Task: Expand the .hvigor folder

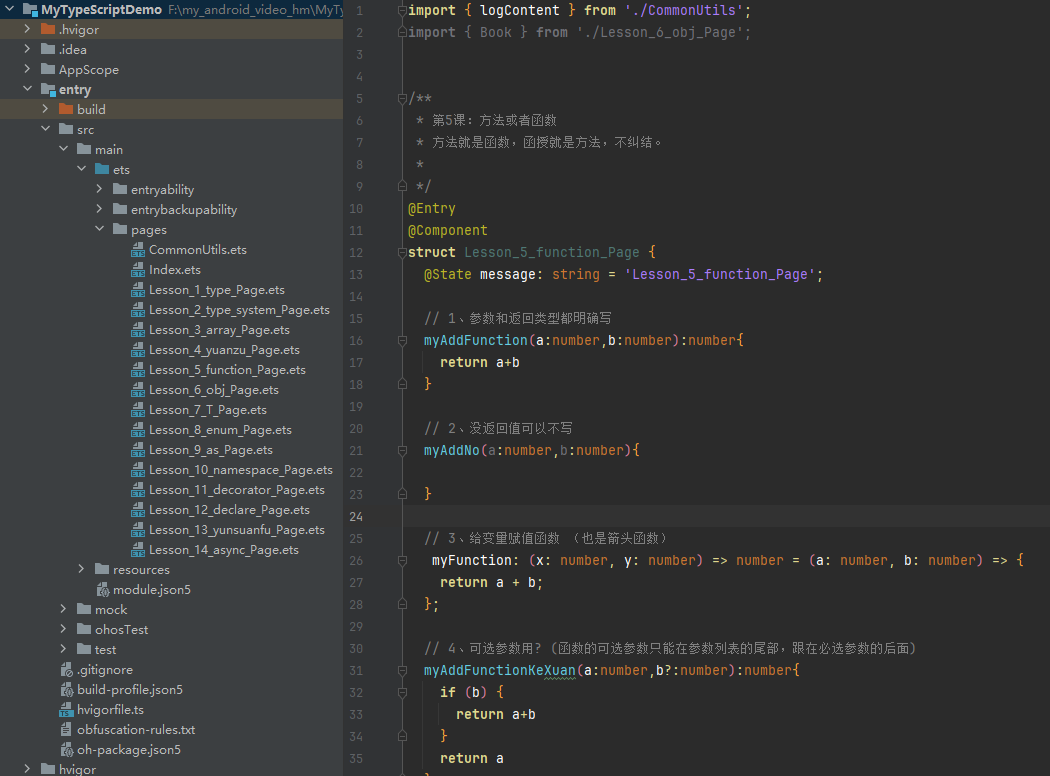Action: coord(27,29)
